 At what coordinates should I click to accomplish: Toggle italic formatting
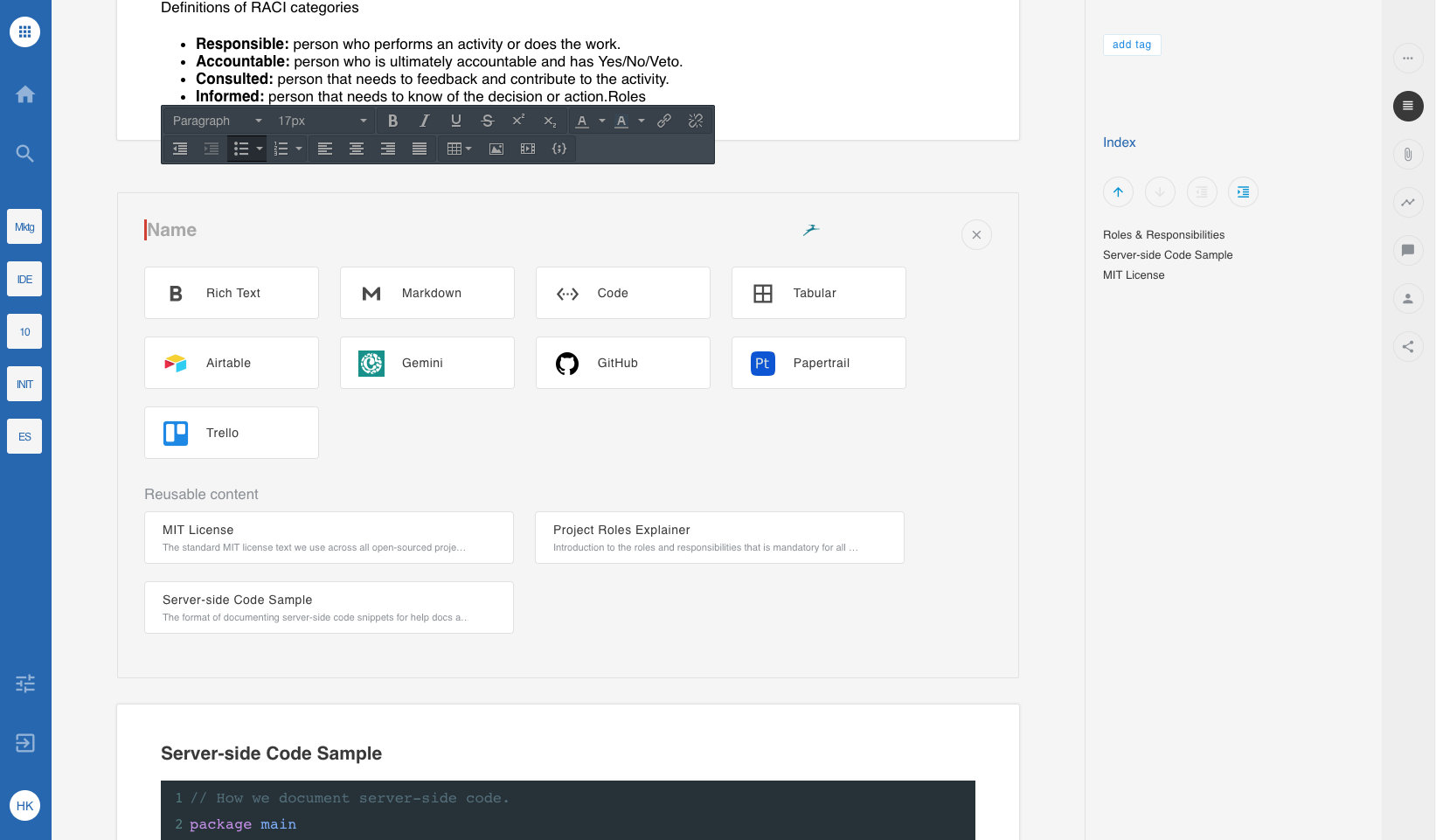click(x=424, y=121)
